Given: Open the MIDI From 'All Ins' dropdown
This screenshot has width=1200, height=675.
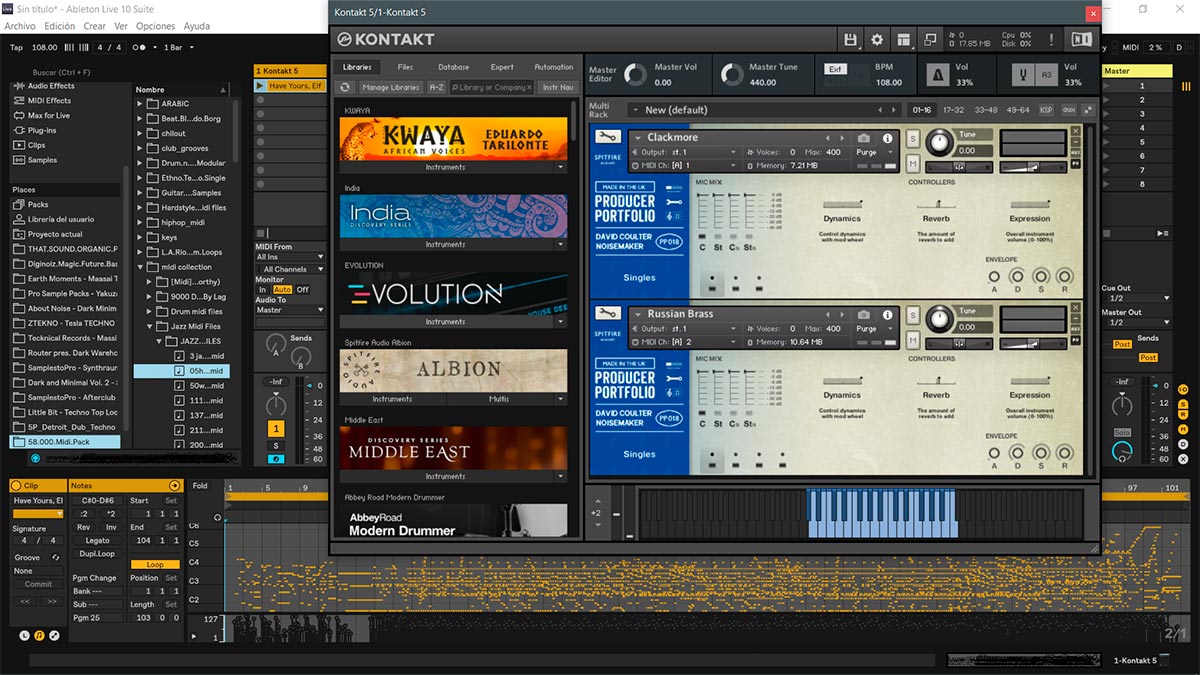Looking at the screenshot, I should (290, 257).
